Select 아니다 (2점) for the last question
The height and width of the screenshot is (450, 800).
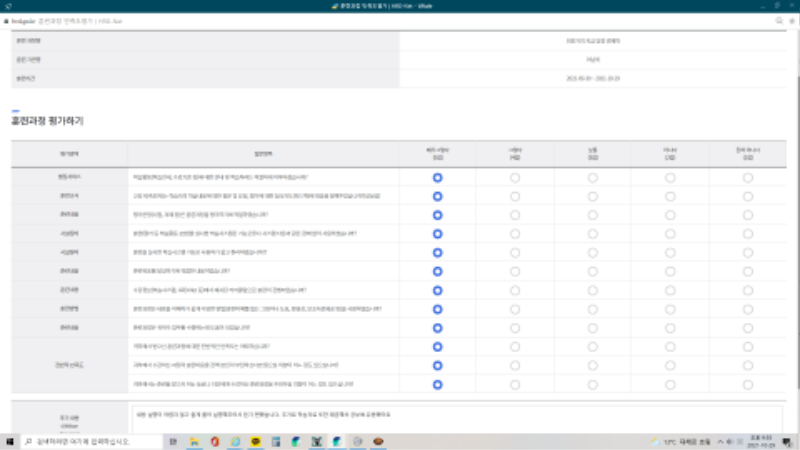pyautogui.click(x=670, y=383)
